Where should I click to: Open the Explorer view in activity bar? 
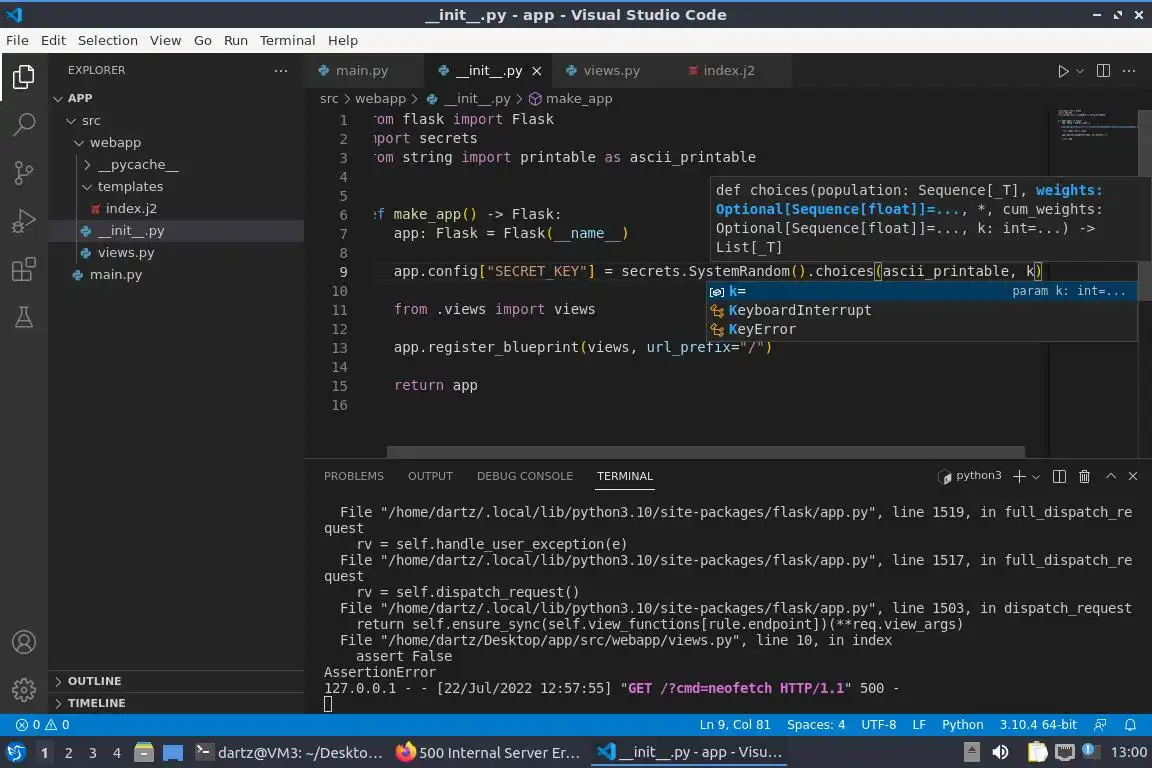coord(24,76)
